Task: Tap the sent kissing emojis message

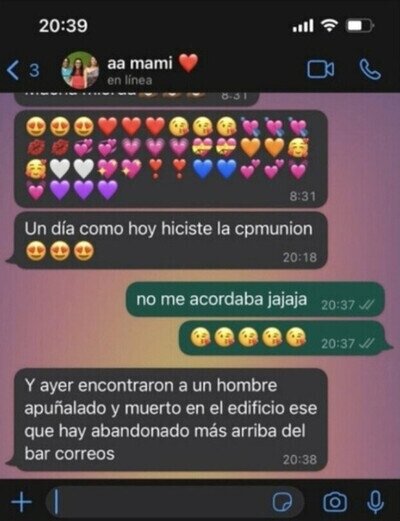Action: point(285,338)
